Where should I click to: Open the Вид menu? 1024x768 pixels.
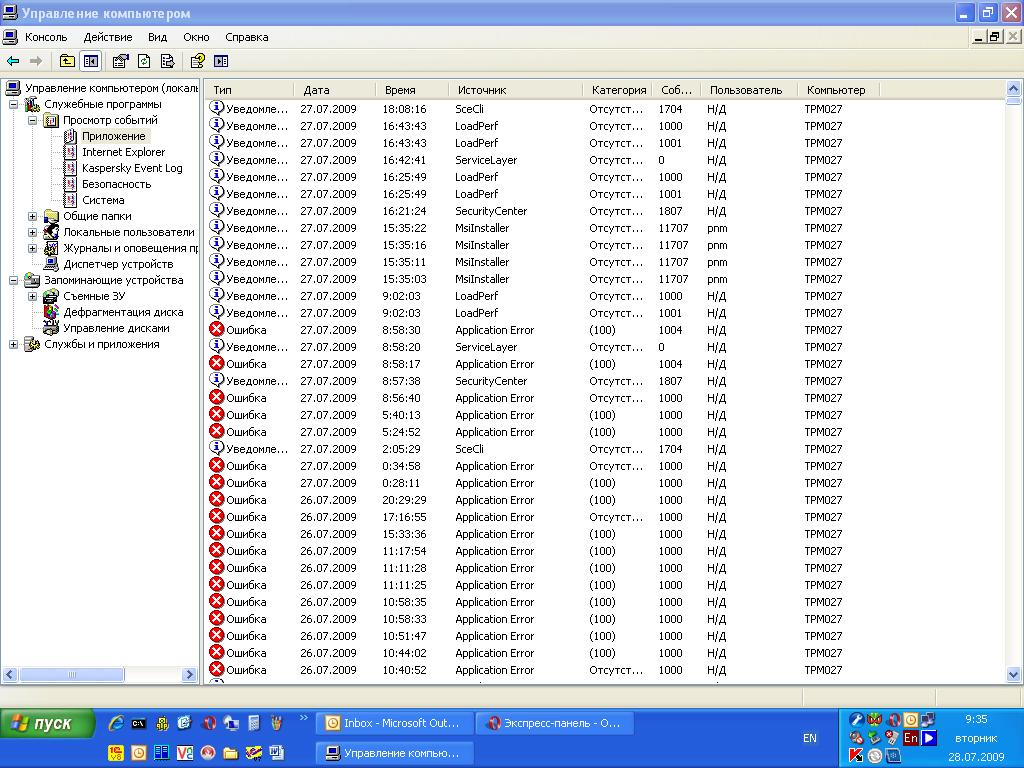click(157, 37)
